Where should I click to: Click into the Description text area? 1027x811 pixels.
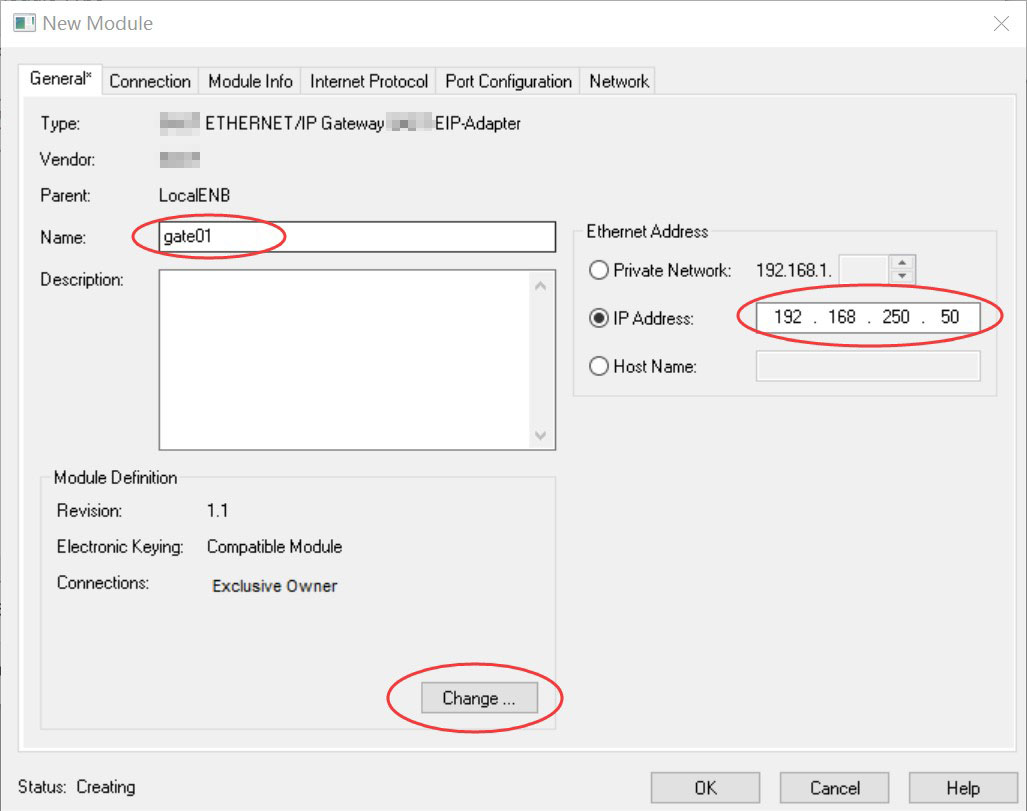(345, 358)
